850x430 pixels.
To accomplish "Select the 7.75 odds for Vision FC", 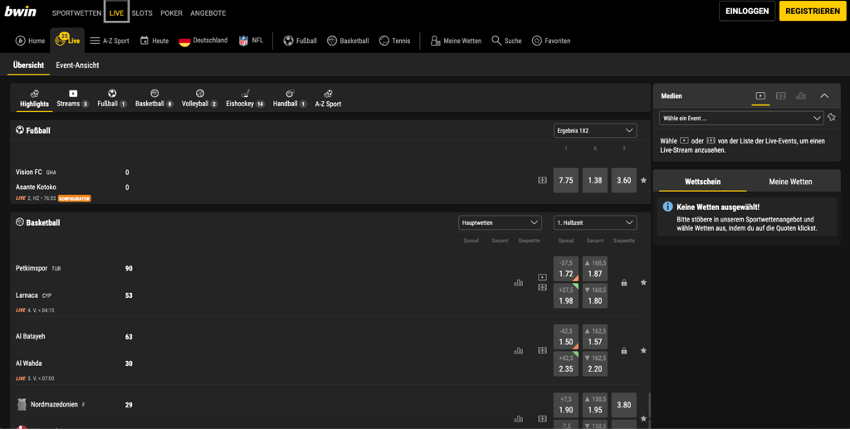I will (566, 181).
